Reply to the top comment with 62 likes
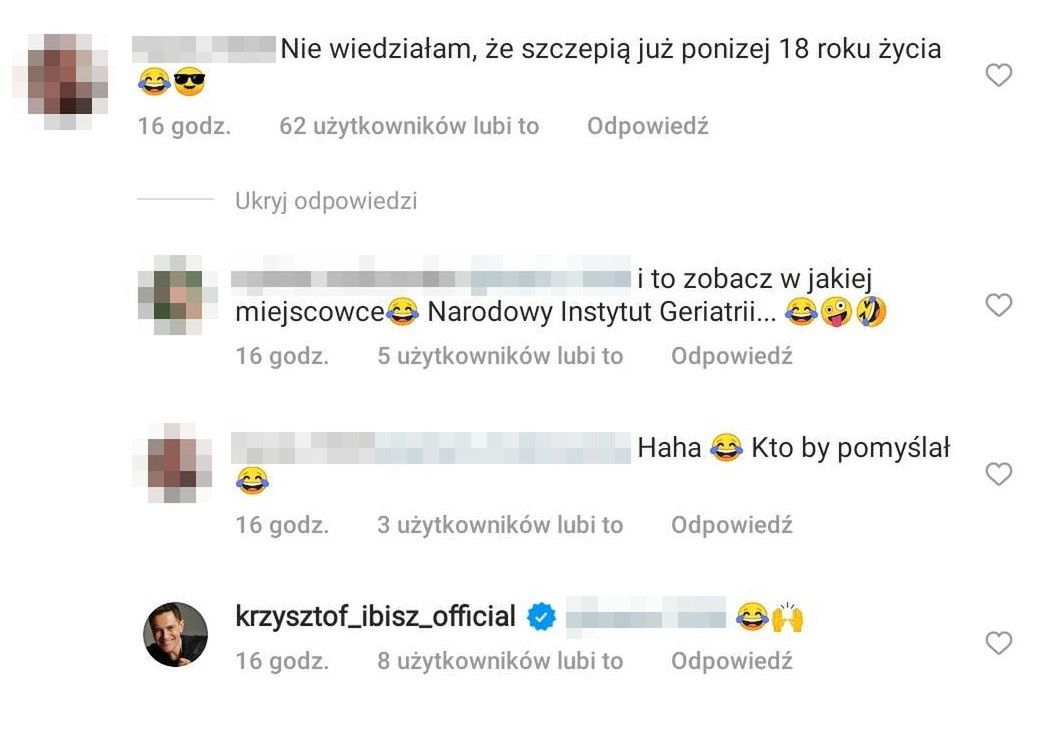This screenshot has width=1049, height=733. [648, 126]
